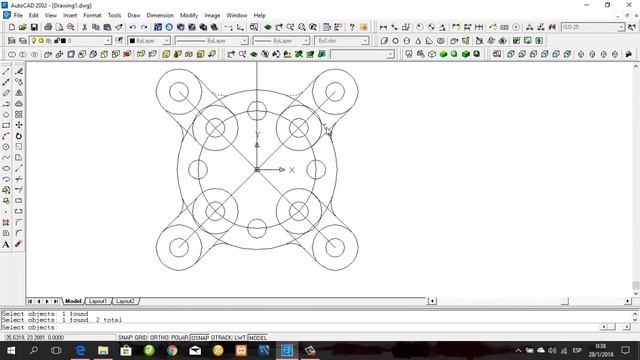Open the File menu
Image resolution: width=640 pixels, height=360 pixels.
(18, 16)
